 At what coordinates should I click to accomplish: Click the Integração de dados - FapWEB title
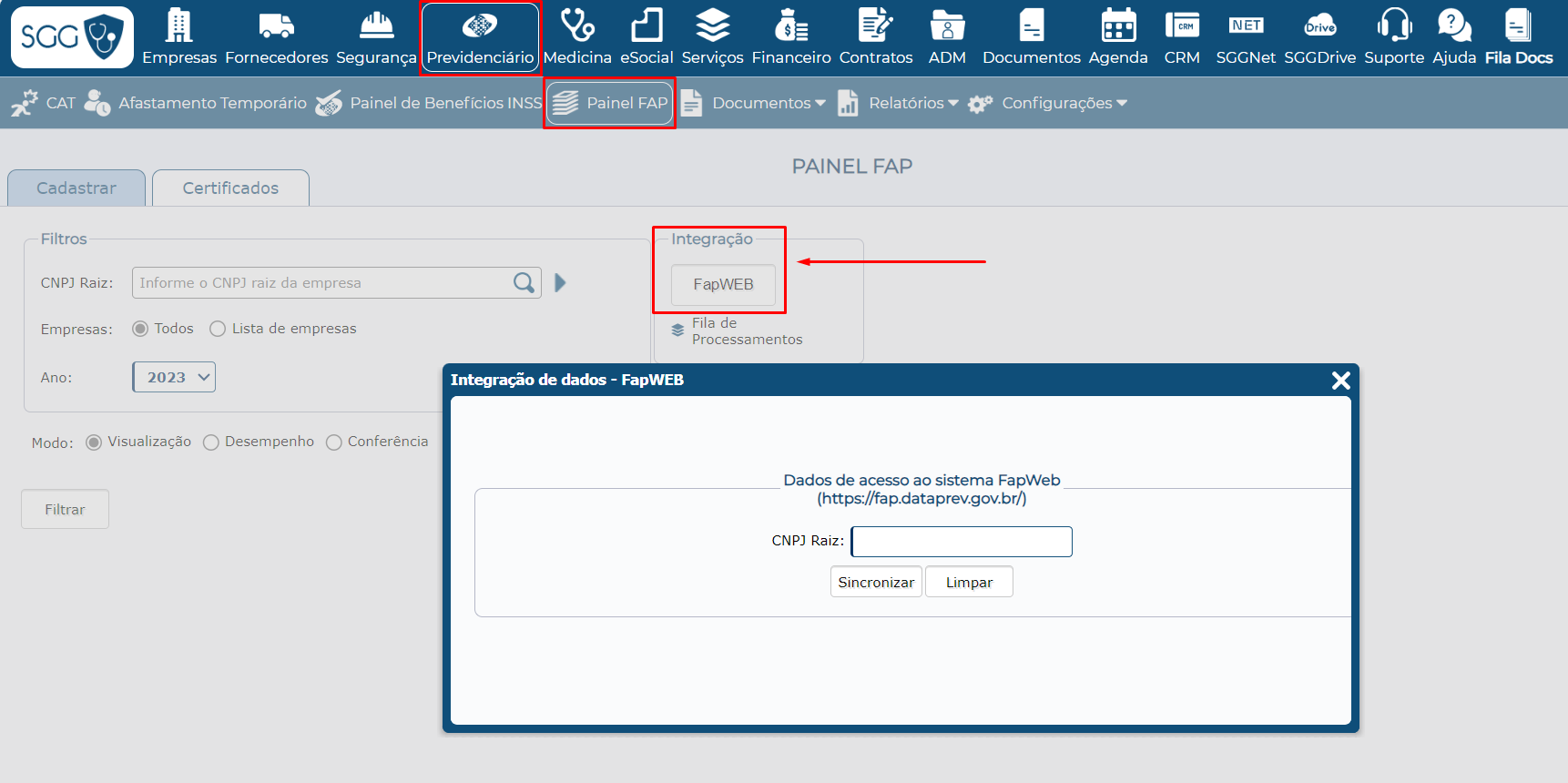click(567, 380)
